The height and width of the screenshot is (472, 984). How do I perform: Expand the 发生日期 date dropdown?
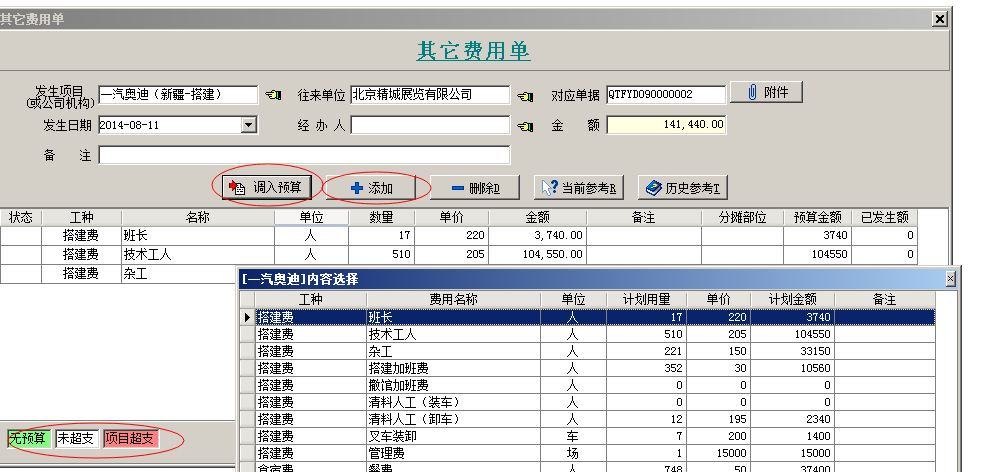point(249,125)
